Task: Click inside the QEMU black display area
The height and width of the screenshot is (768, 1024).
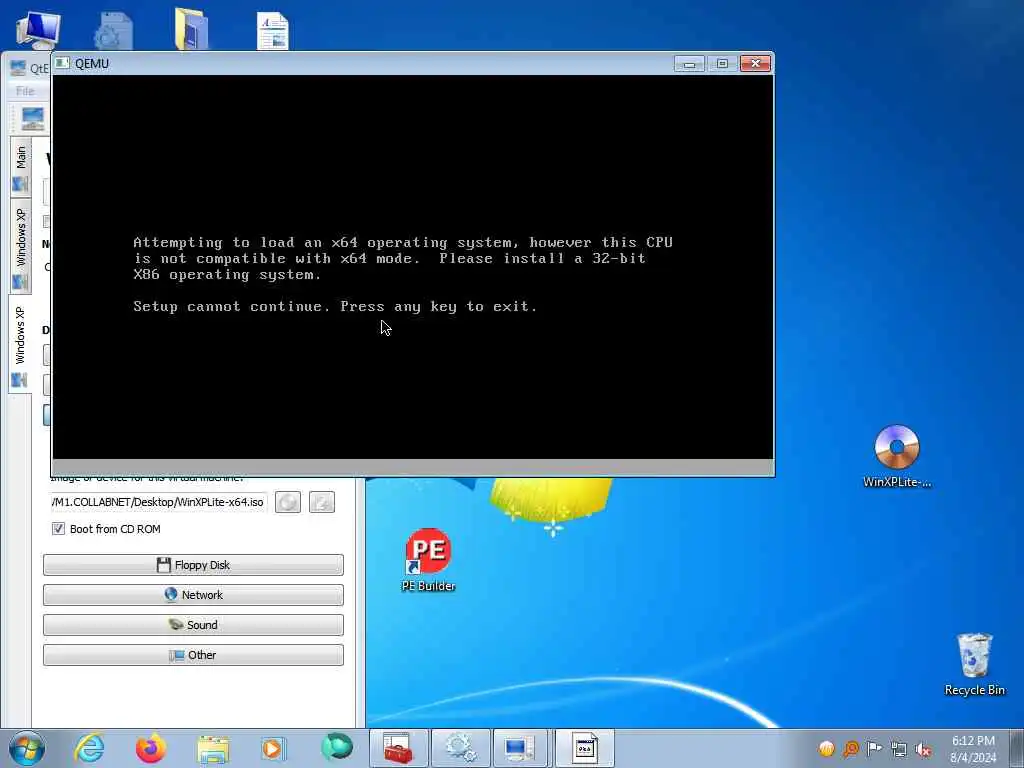Action: coord(413,267)
